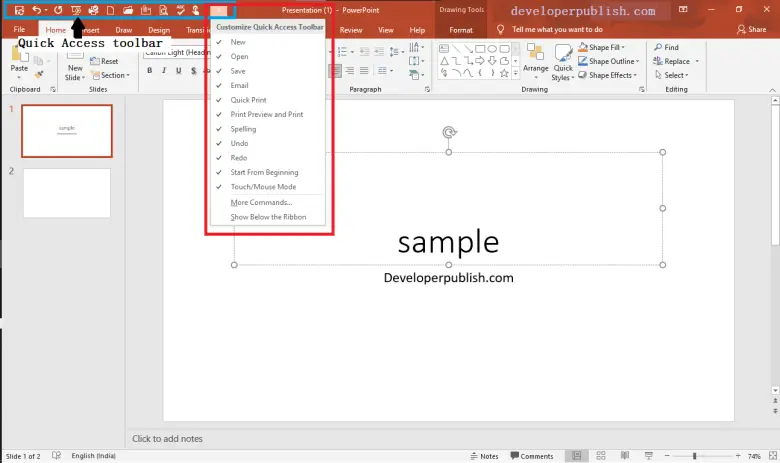Select the oval shape in gallery

492,49
